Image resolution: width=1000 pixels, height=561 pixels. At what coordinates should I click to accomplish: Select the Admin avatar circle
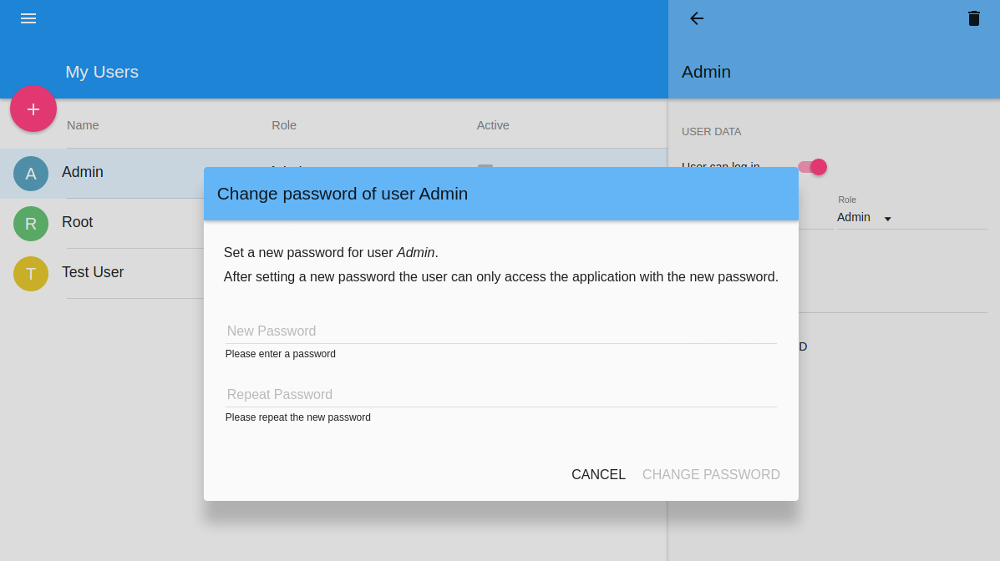click(31, 173)
